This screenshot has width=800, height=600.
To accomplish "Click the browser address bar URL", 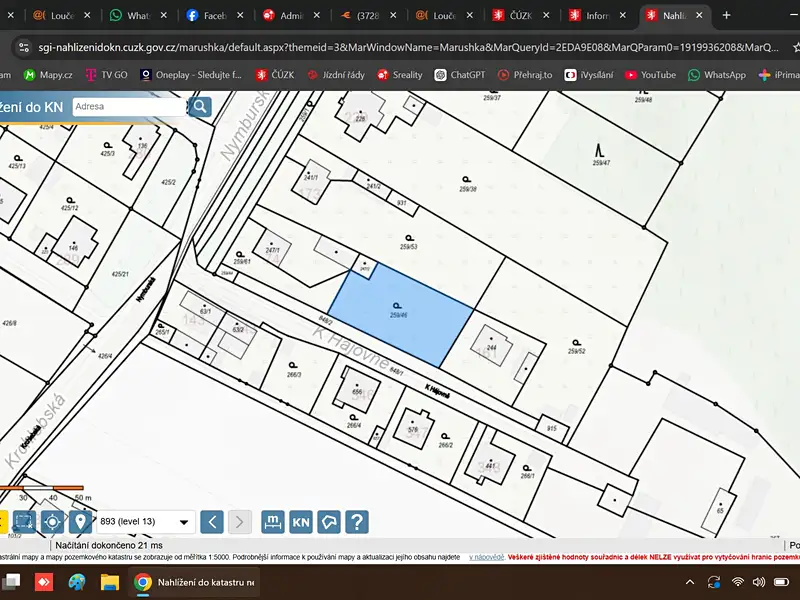I will coord(408,47).
